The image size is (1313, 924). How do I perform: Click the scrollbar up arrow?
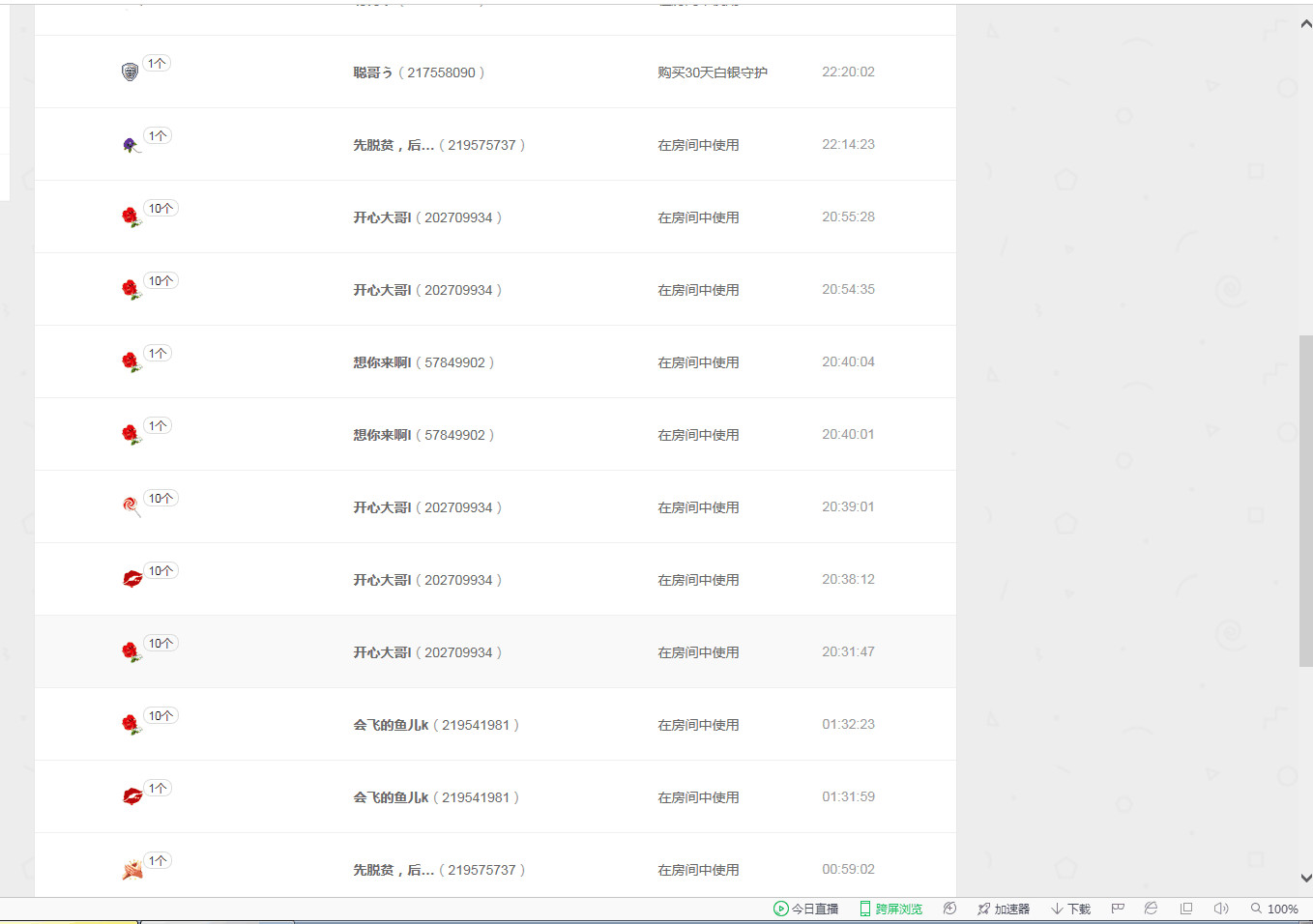(1305, 24)
